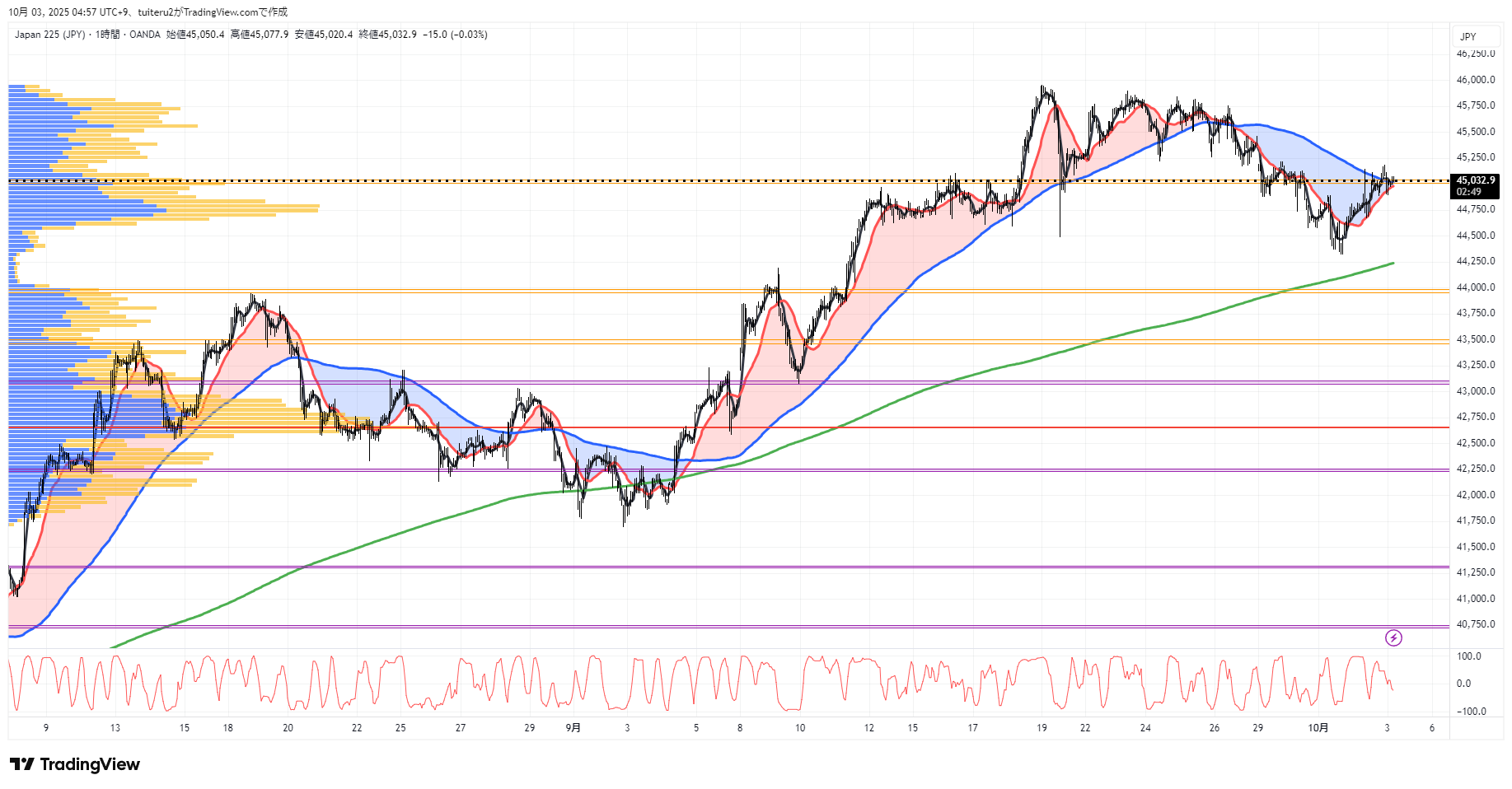Click the TradingView wordmark text
This screenshot has height=789, width=1512.
click(90, 764)
